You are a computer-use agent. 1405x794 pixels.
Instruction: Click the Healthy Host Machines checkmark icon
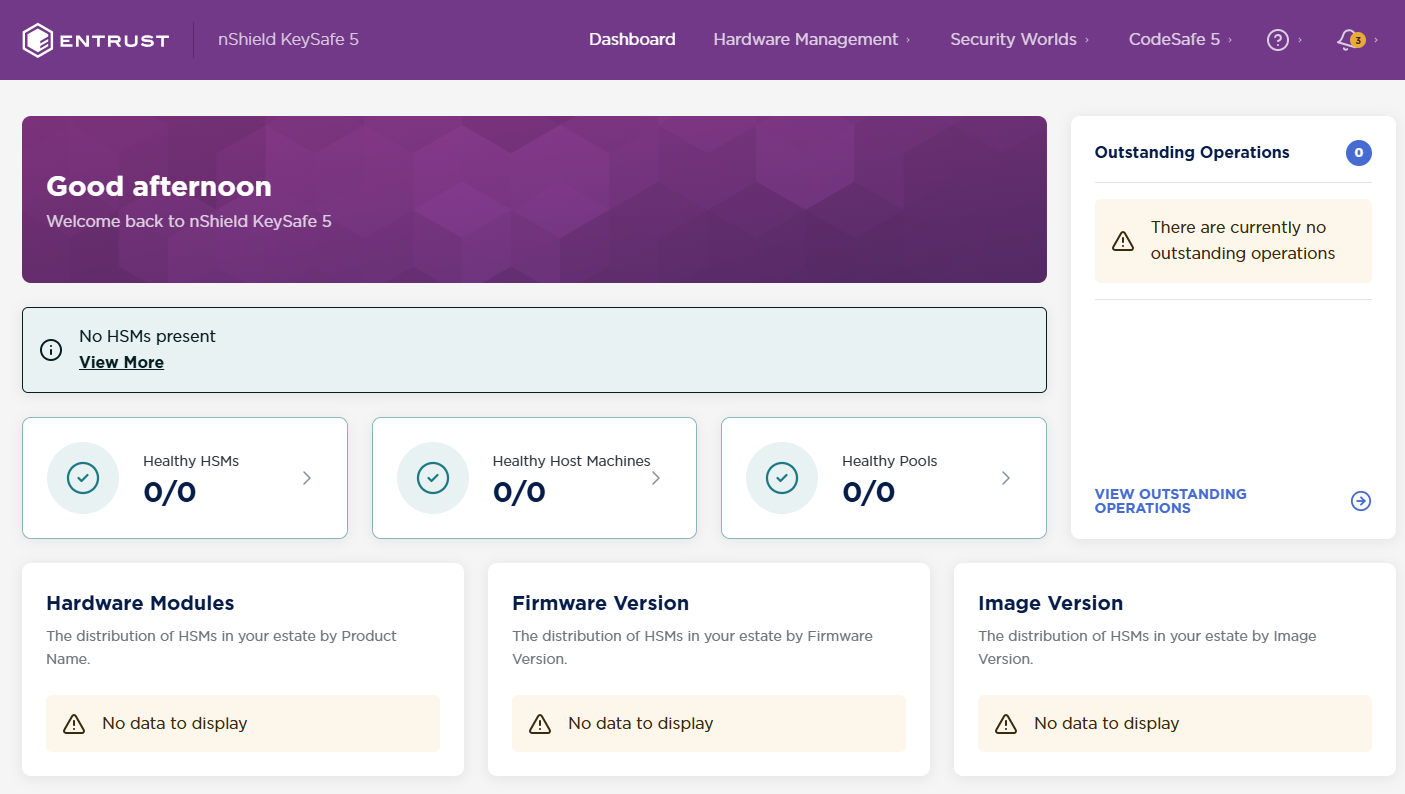tap(433, 478)
